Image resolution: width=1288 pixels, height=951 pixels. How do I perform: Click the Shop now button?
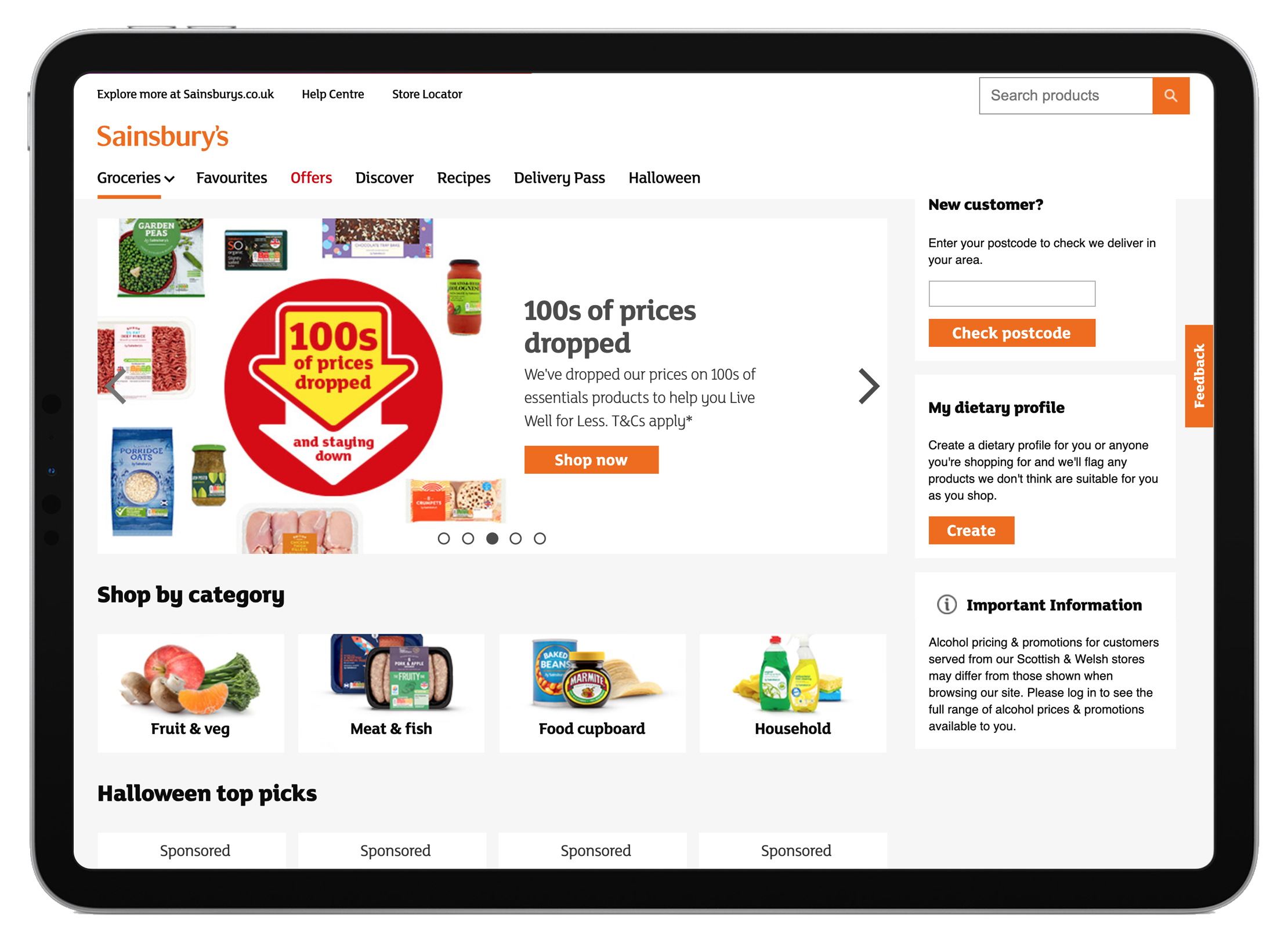591,460
